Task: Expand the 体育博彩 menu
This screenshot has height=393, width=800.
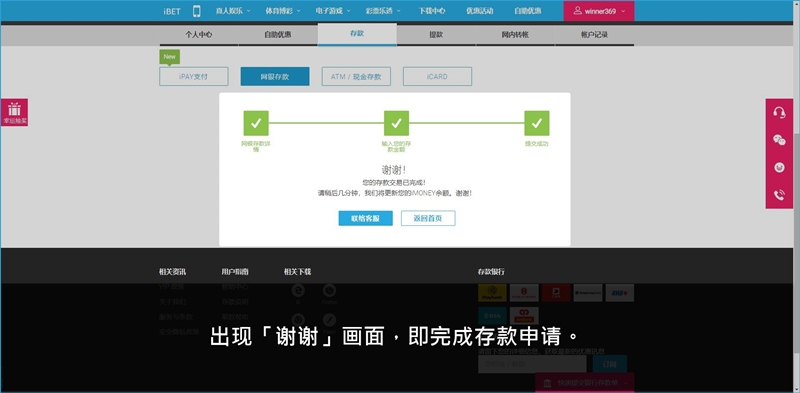Action: (x=283, y=11)
